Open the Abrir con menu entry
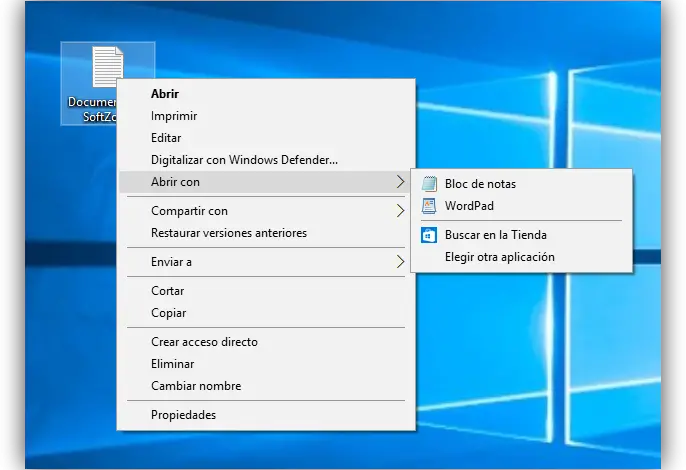The height and width of the screenshot is (470, 686). point(265,182)
